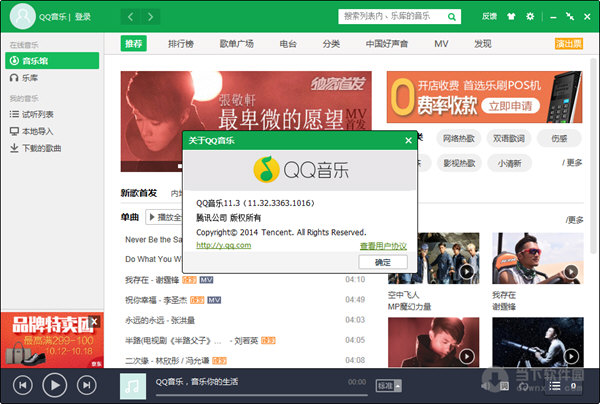Switch to the 分类 tab
Viewport: 600px width, 404px height.
tap(331, 44)
